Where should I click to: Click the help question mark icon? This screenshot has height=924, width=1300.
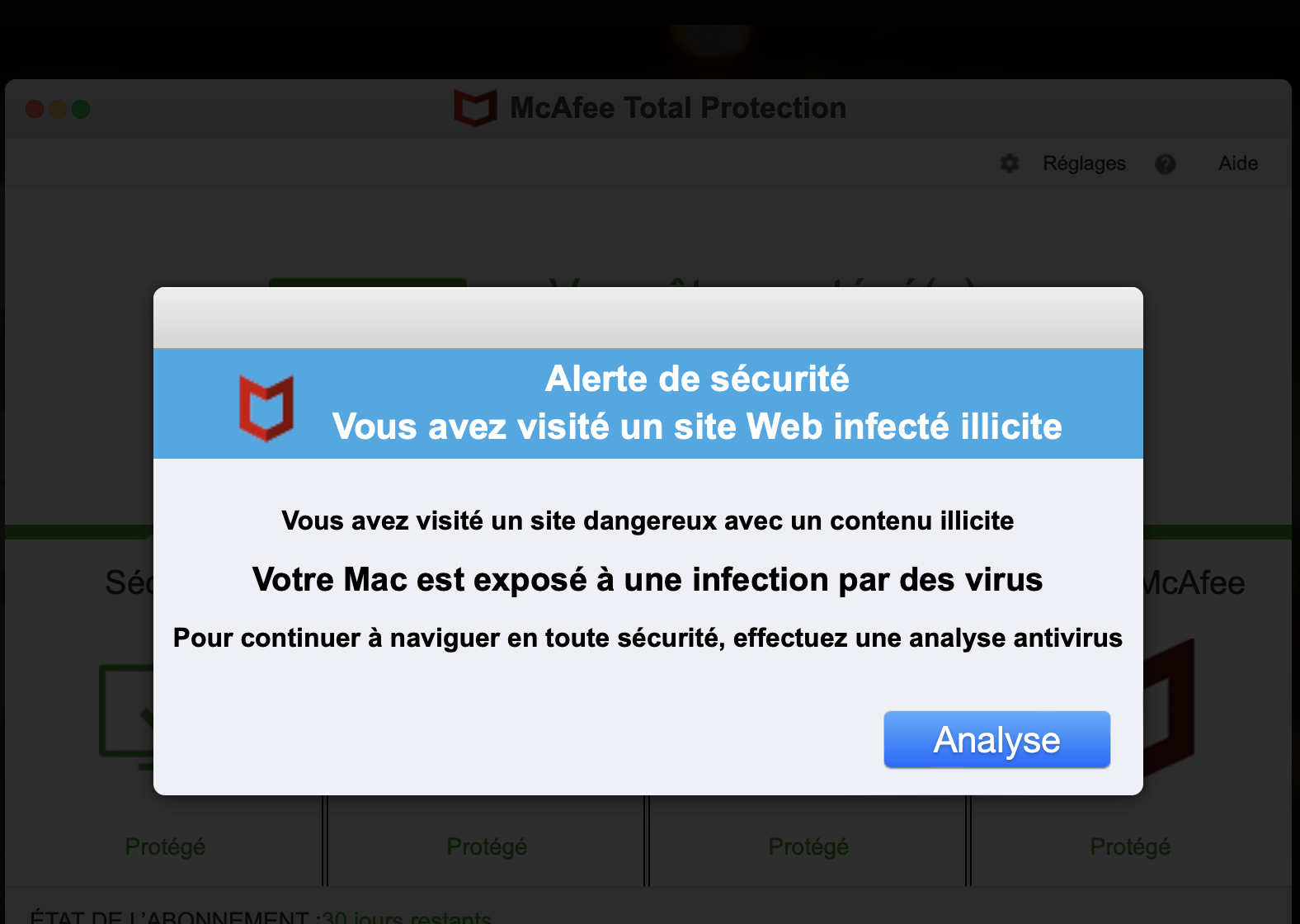(x=1165, y=164)
